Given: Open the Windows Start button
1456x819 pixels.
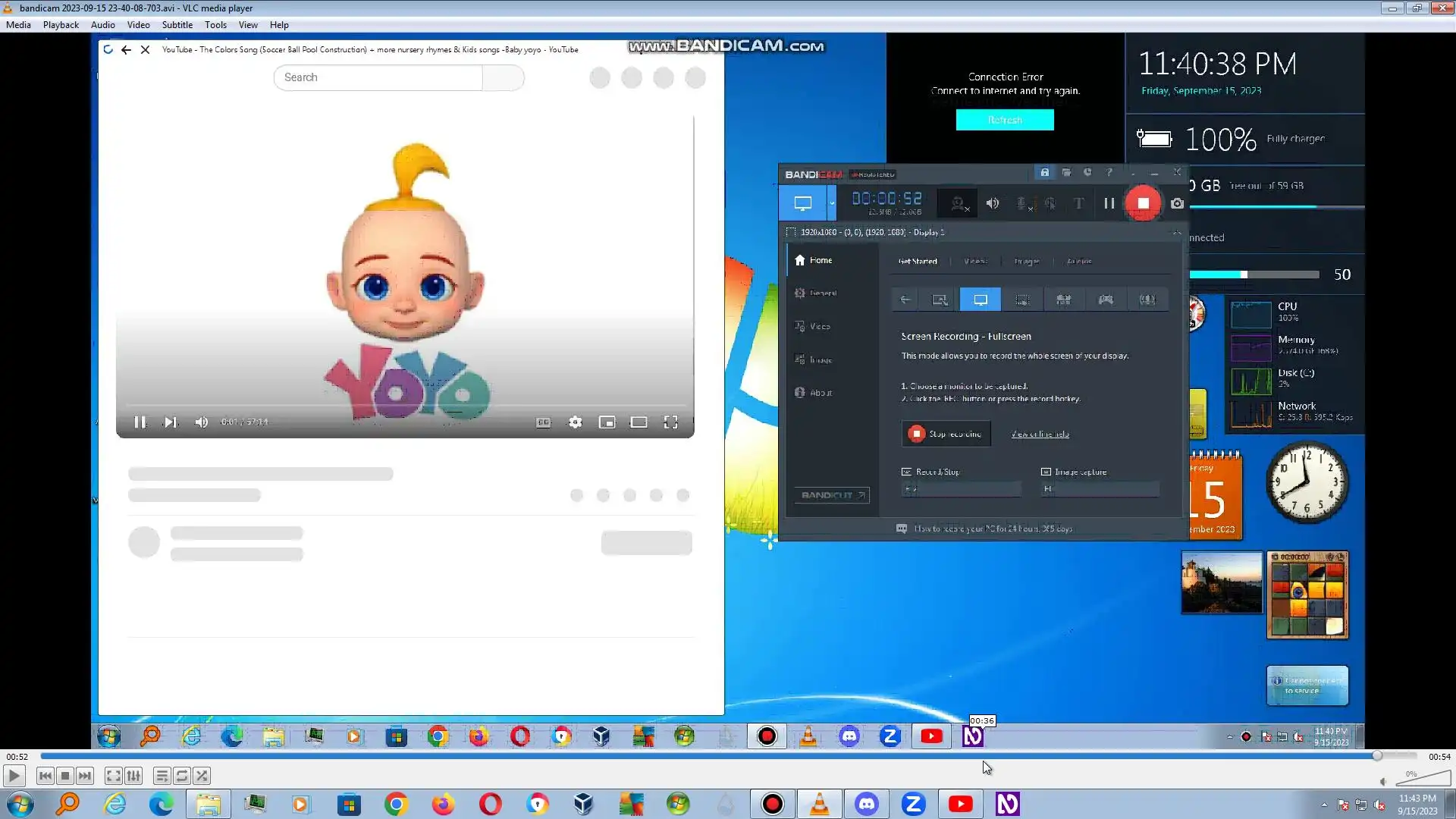Looking at the screenshot, I should click(20, 804).
